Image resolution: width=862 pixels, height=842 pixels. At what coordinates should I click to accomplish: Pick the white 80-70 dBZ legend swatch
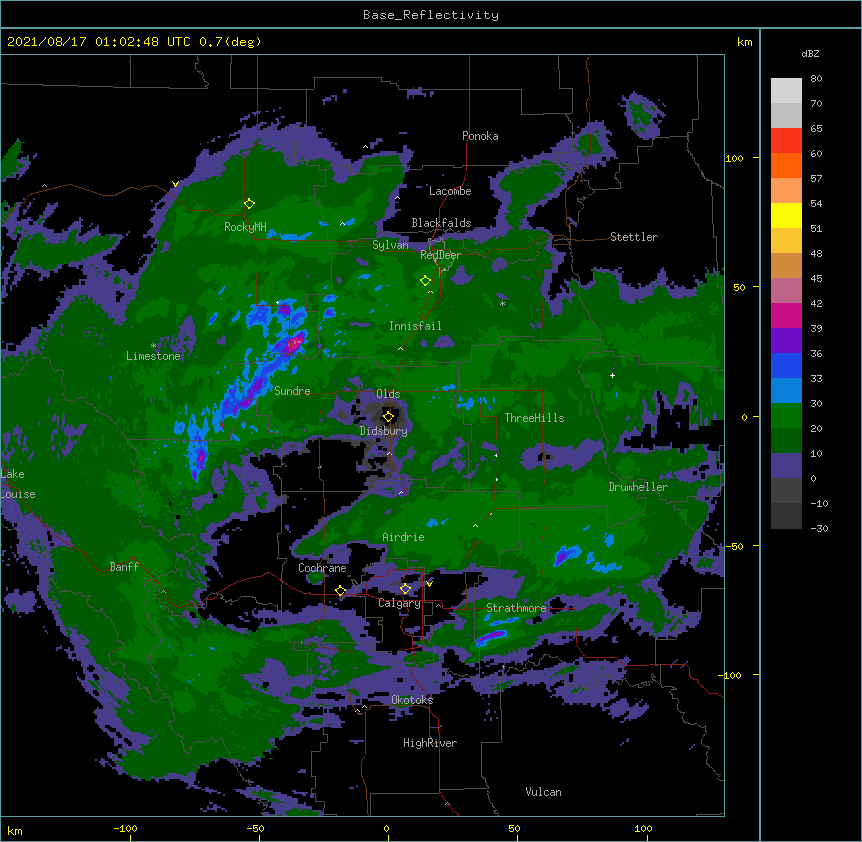coord(786,91)
